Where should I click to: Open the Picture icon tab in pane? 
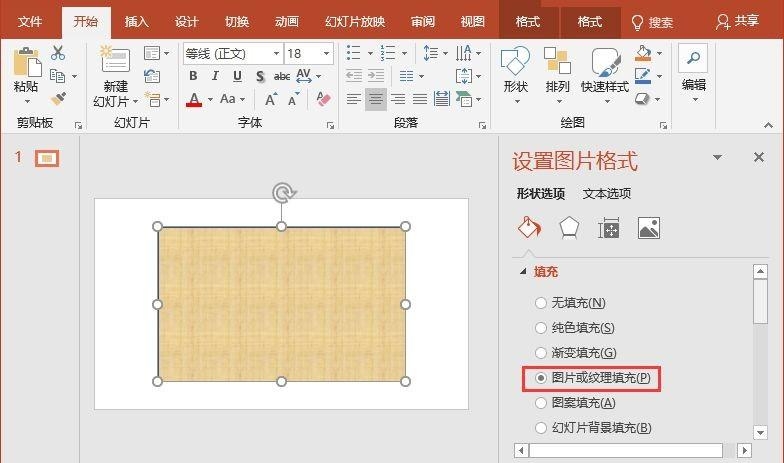(648, 228)
